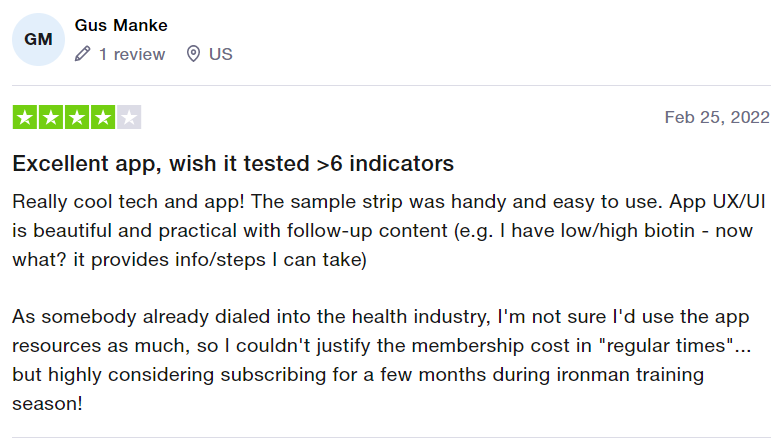Viewport: 778px width, 445px height.
Task: Click the paragraph beginning 'As somebody already dialed'
Action: click(x=382, y=360)
